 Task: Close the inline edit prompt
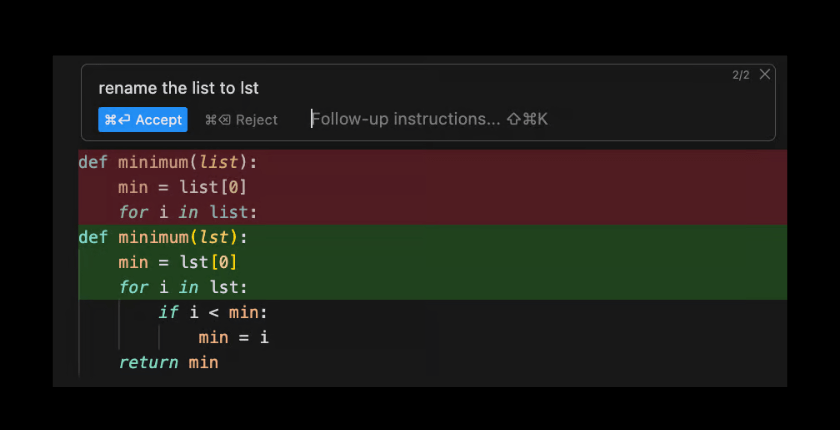[x=765, y=74]
